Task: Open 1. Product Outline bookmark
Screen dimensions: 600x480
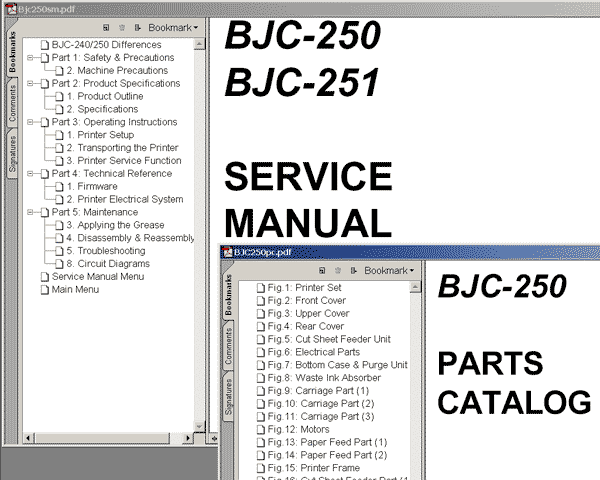Action: pyautogui.click(x=105, y=96)
